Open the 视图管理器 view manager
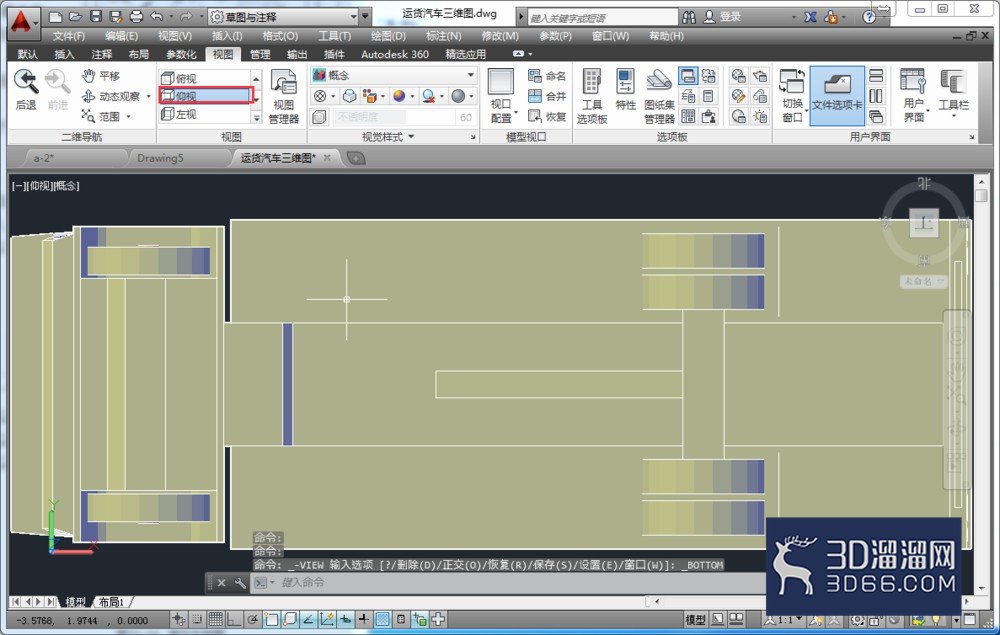Image resolution: width=1000 pixels, height=635 pixels. click(284, 97)
